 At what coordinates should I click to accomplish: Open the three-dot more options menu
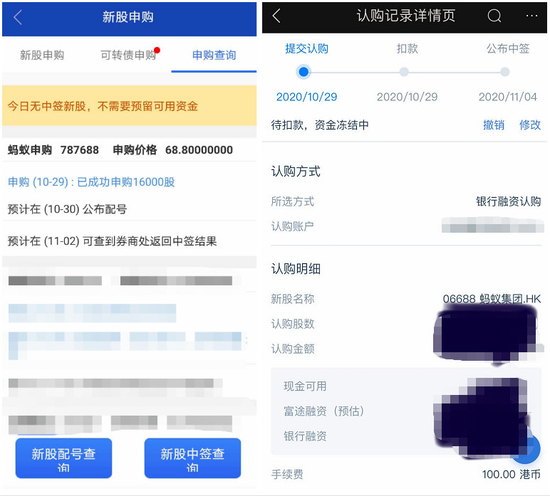click(531, 16)
